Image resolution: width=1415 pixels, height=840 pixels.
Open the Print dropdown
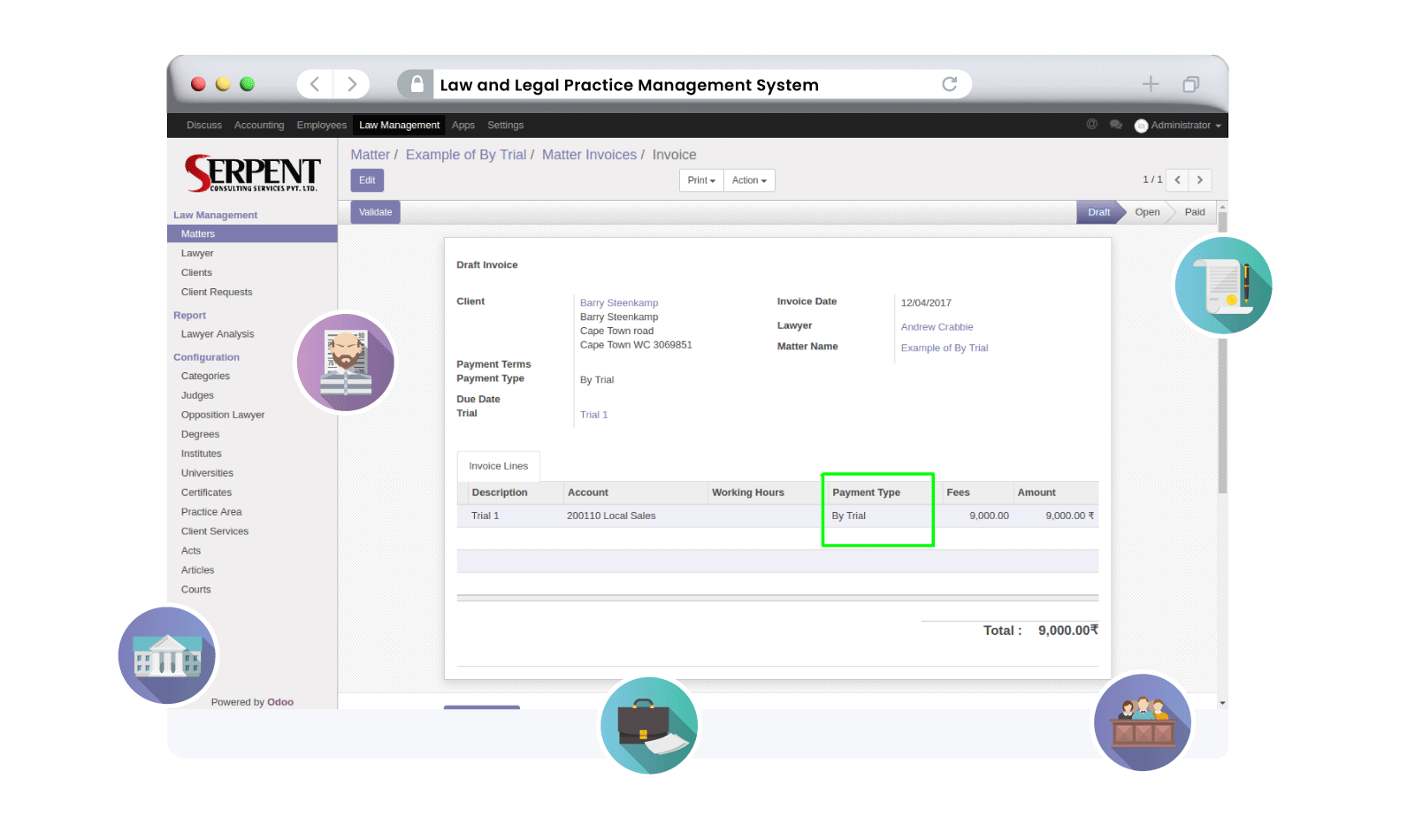coord(701,180)
